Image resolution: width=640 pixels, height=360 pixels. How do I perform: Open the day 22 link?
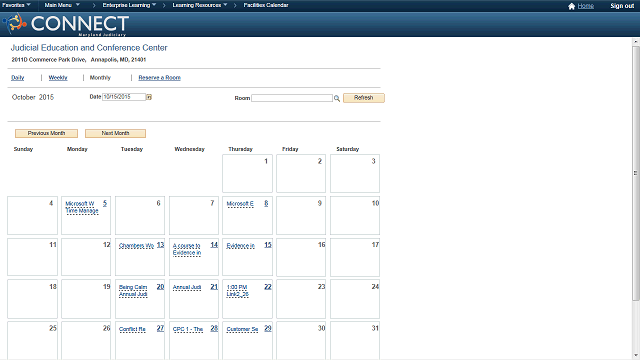click(x=268, y=287)
